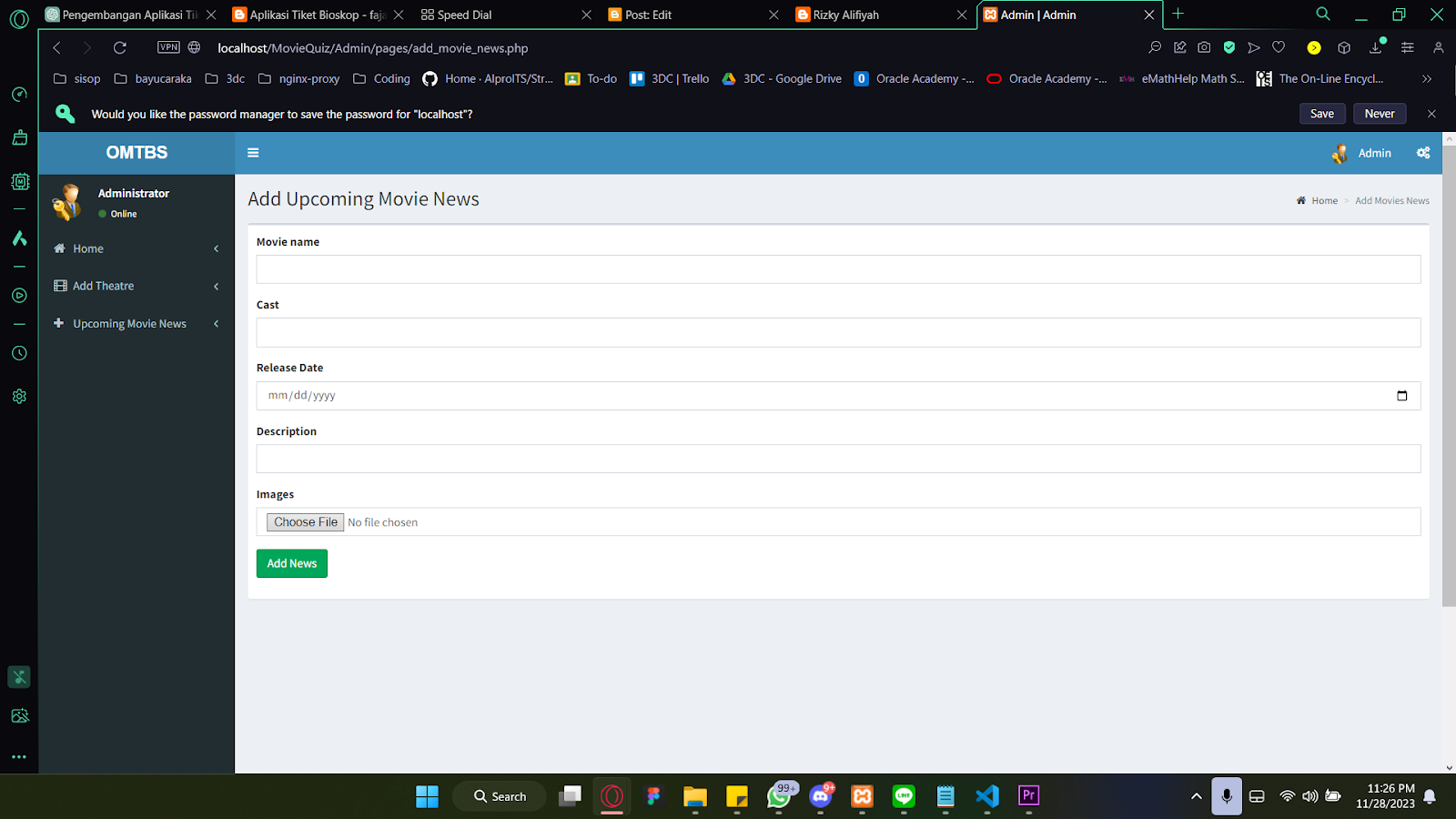
Task: Toggle the VPN badge in address bar
Action: 168,47
